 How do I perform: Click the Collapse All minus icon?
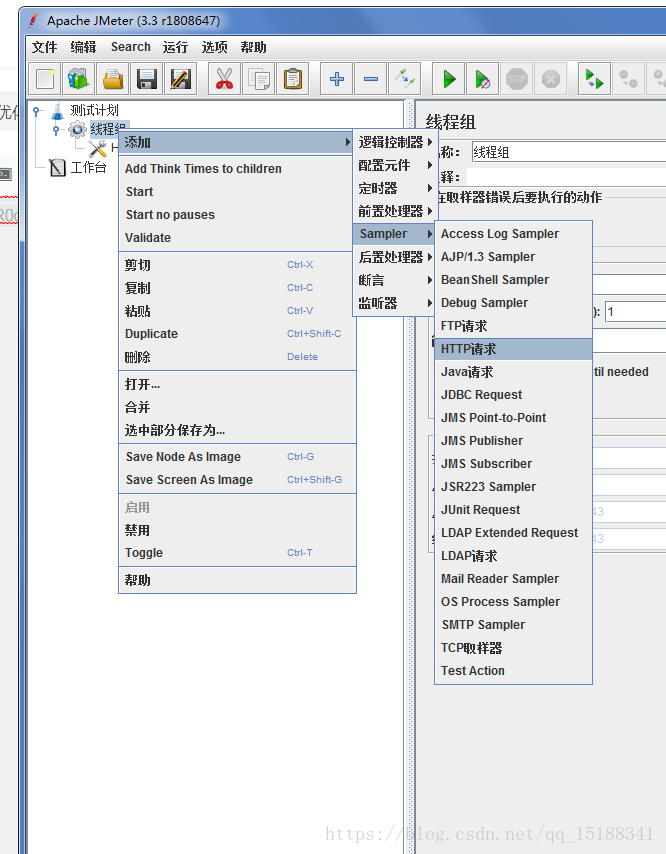pos(371,80)
